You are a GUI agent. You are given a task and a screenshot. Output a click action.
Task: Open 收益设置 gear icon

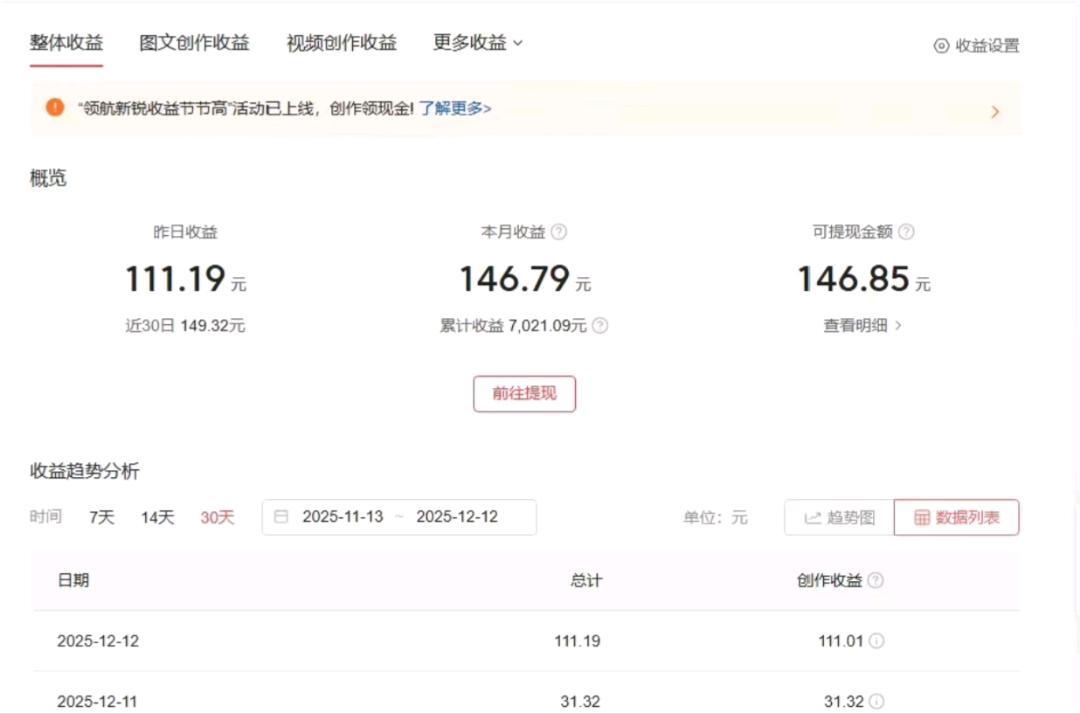pyautogui.click(x=941, y=45)
